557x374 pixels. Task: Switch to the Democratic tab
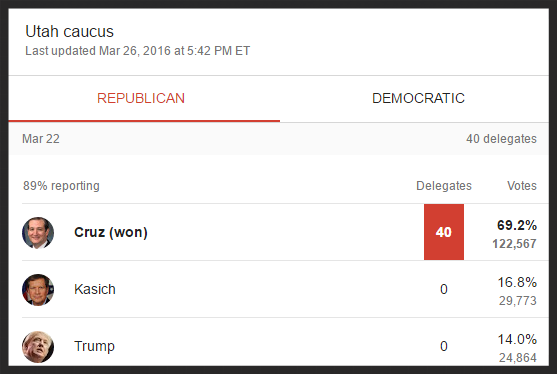click(x=418, y=98)
